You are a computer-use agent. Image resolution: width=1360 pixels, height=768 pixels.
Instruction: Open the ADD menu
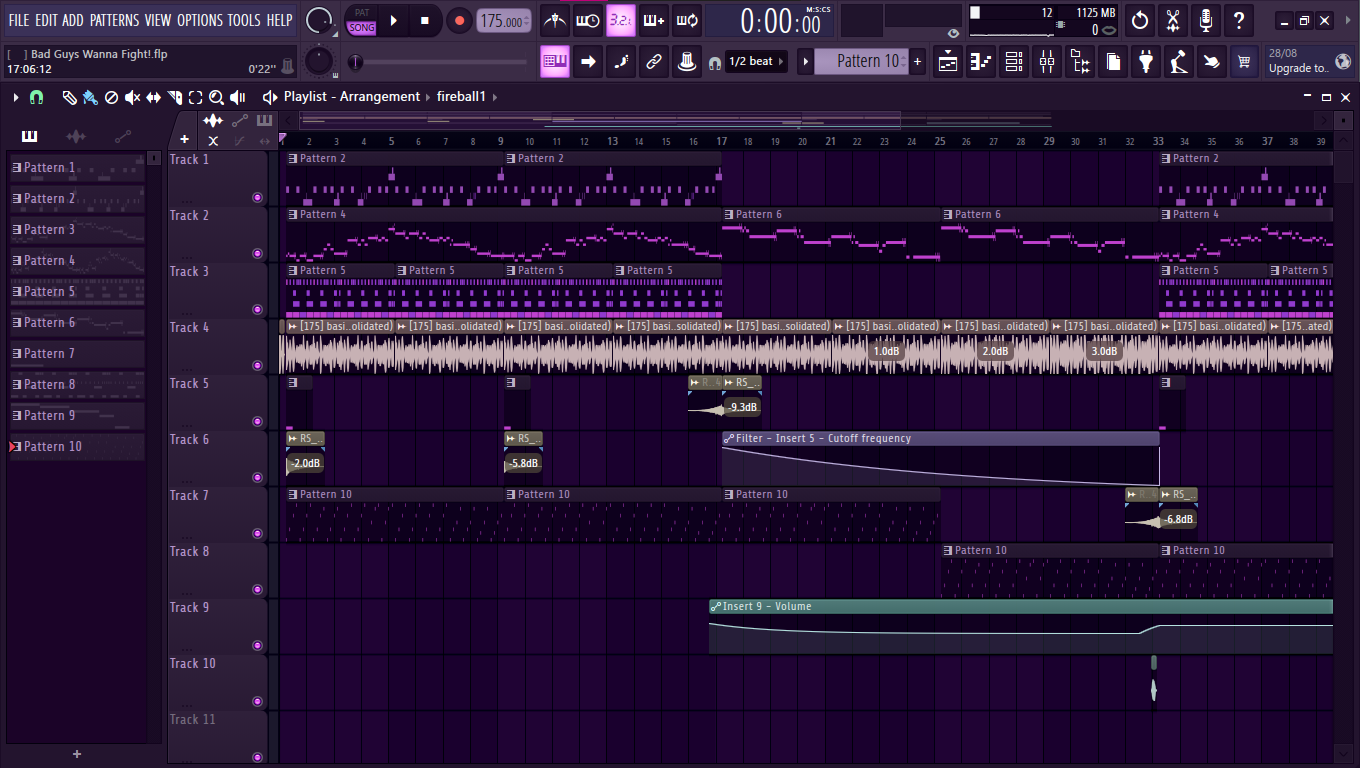click(x=73, y=20)
